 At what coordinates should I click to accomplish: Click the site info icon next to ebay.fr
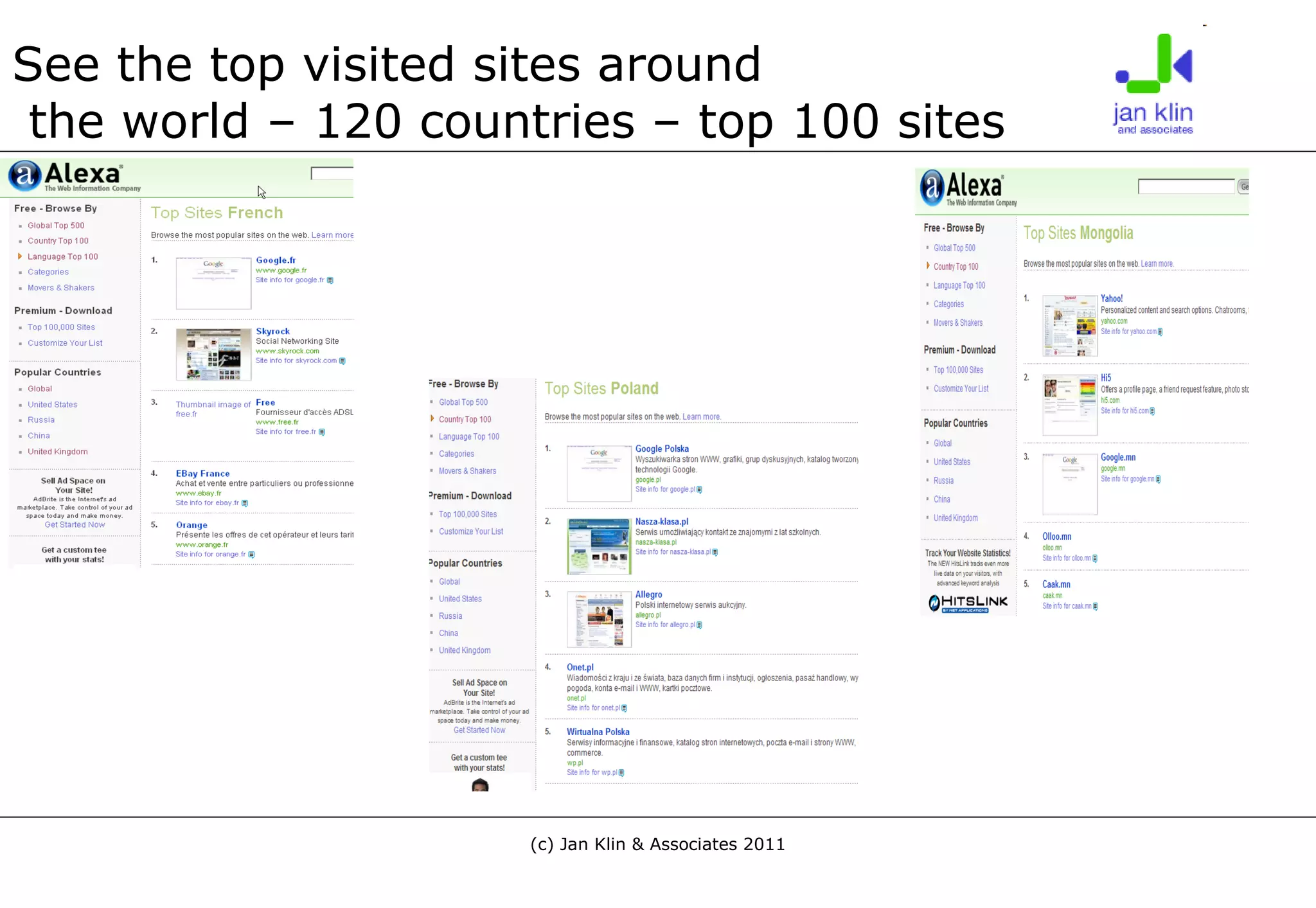coord(245,503)
